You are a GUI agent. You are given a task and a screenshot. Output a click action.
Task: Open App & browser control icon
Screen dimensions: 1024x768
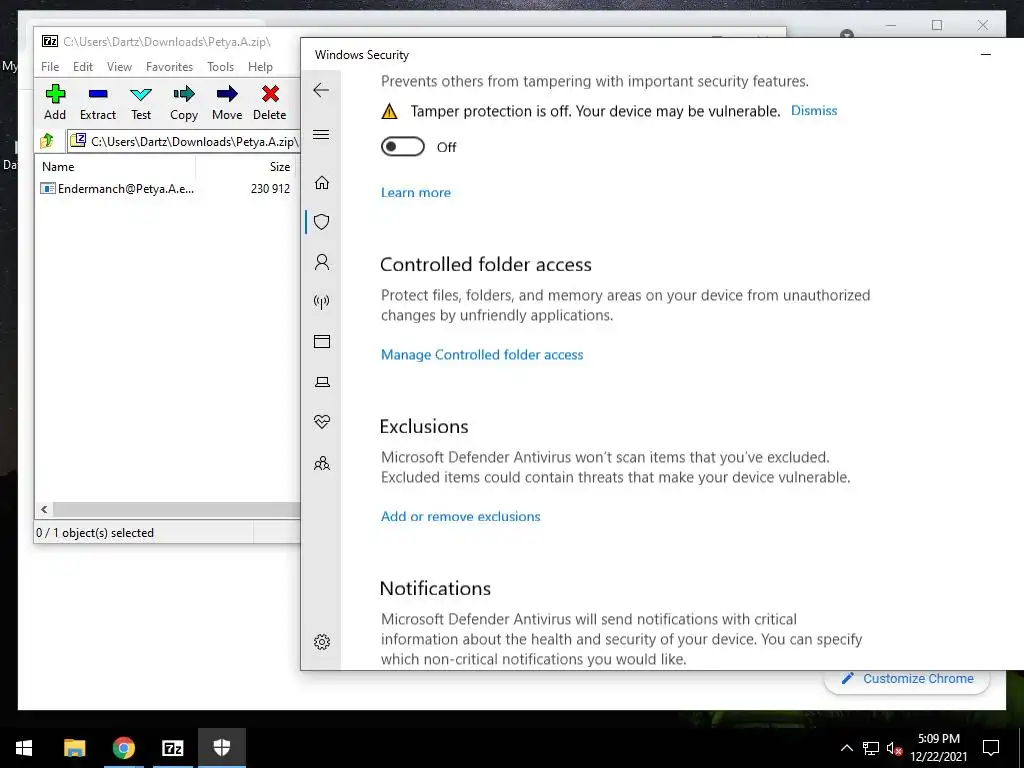pos(321,342)
